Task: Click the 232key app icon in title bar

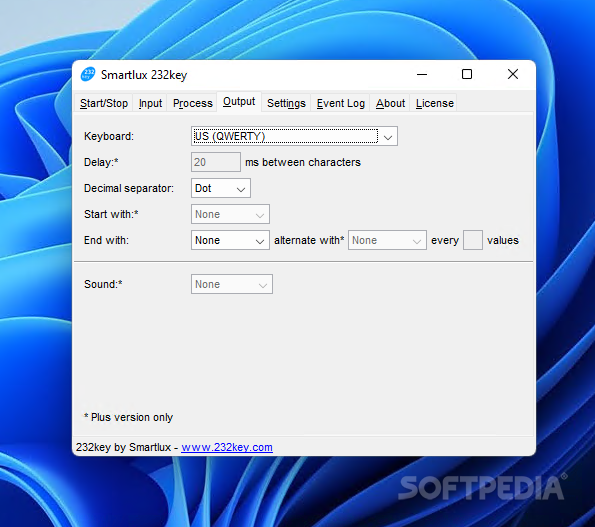Action: (x=88, y=74)
